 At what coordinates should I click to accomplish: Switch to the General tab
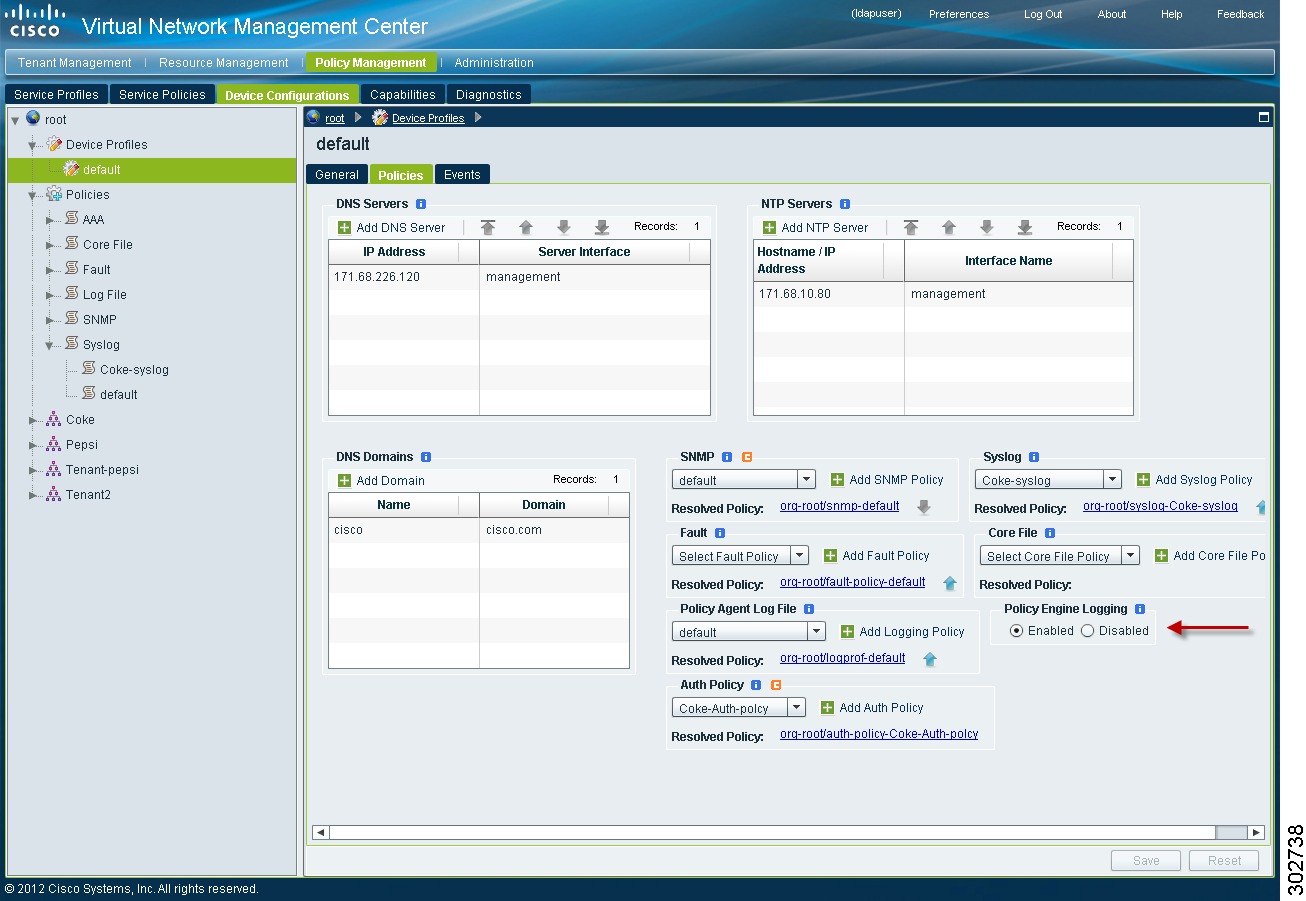click(337, 175)
